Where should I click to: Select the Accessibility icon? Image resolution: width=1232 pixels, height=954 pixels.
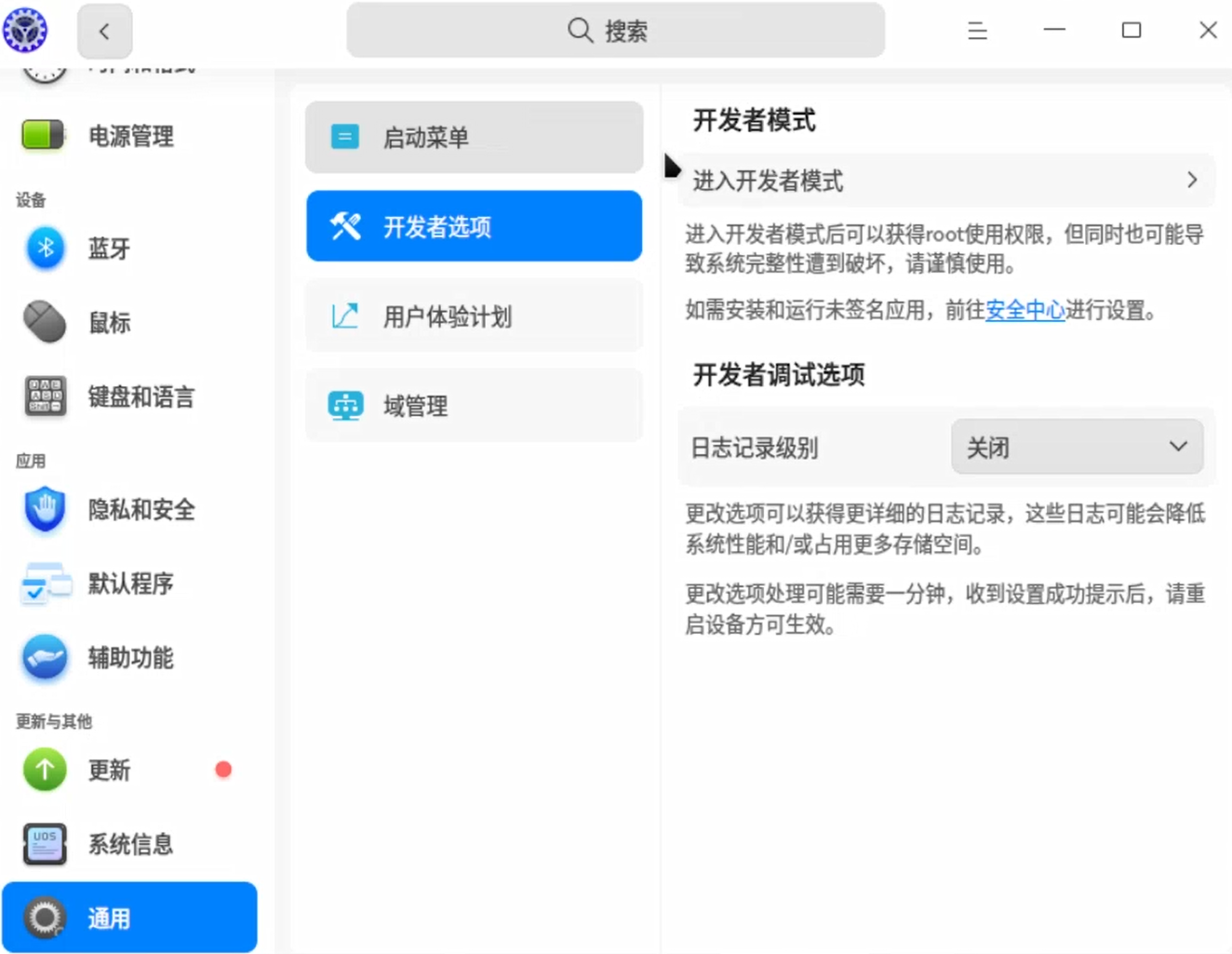45,658
